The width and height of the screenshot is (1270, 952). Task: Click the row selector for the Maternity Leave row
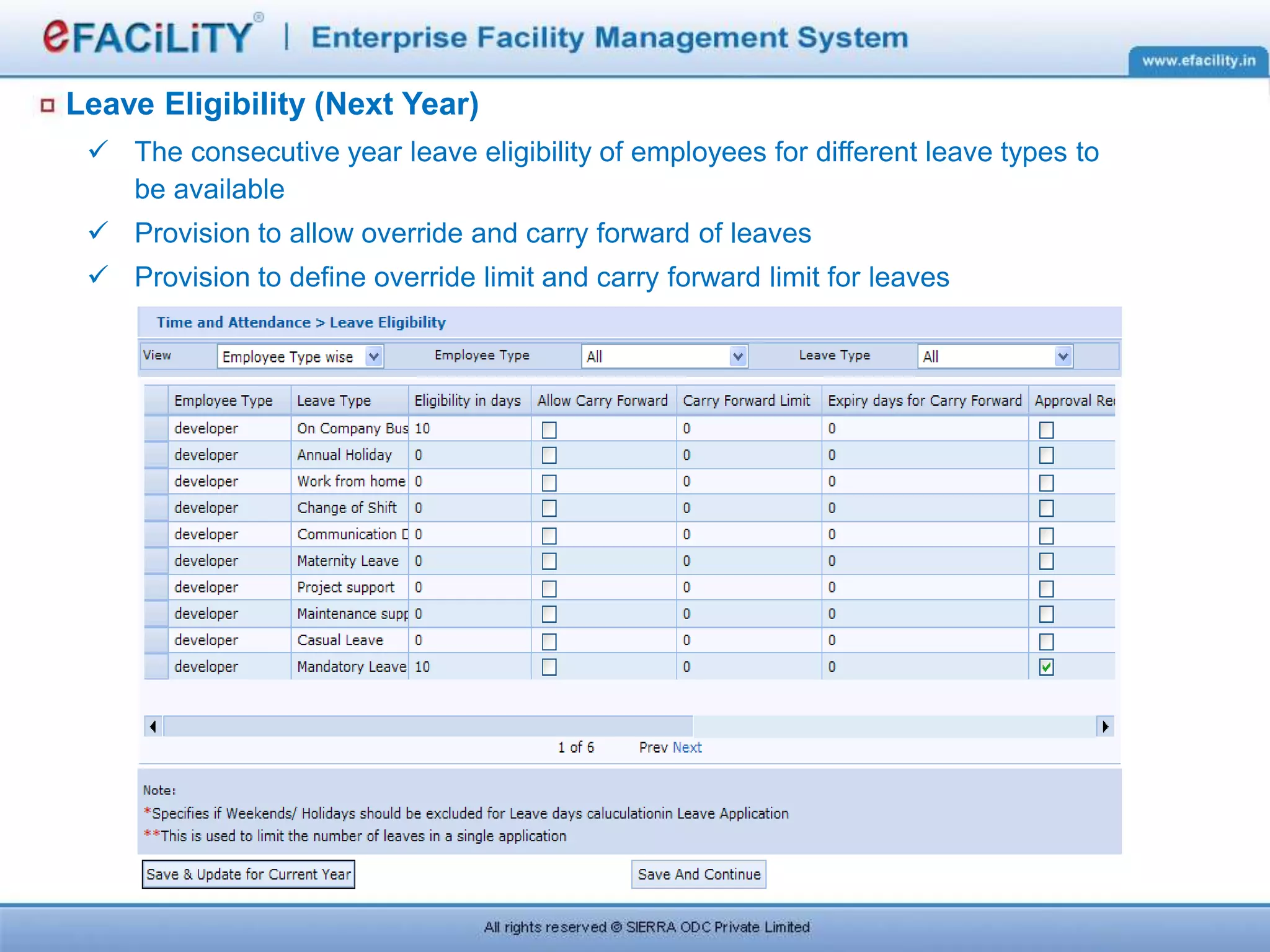click(x=156, y=560)
